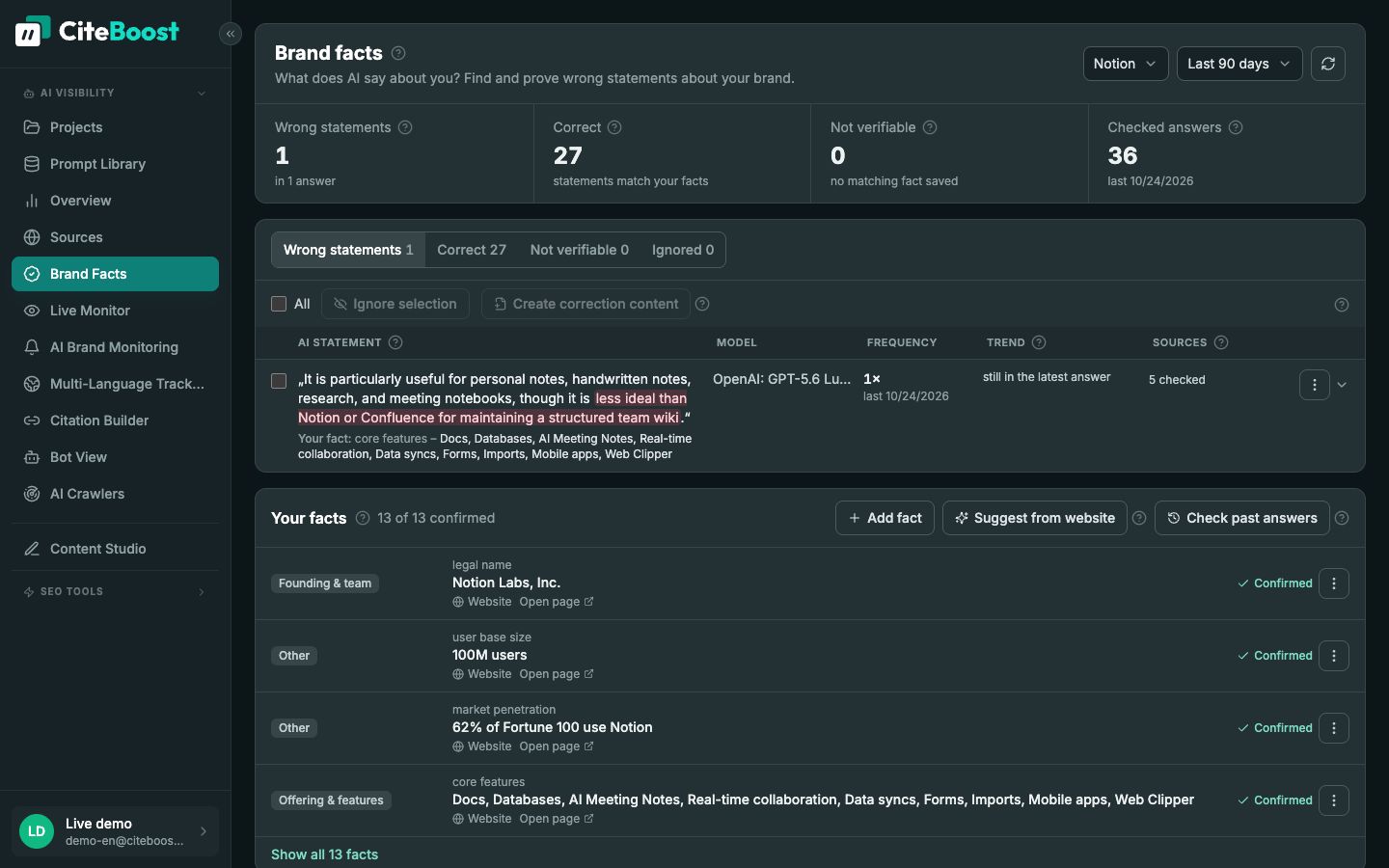Tick the All checkbox
The image size is (1389, 868).
click(279, 304)
